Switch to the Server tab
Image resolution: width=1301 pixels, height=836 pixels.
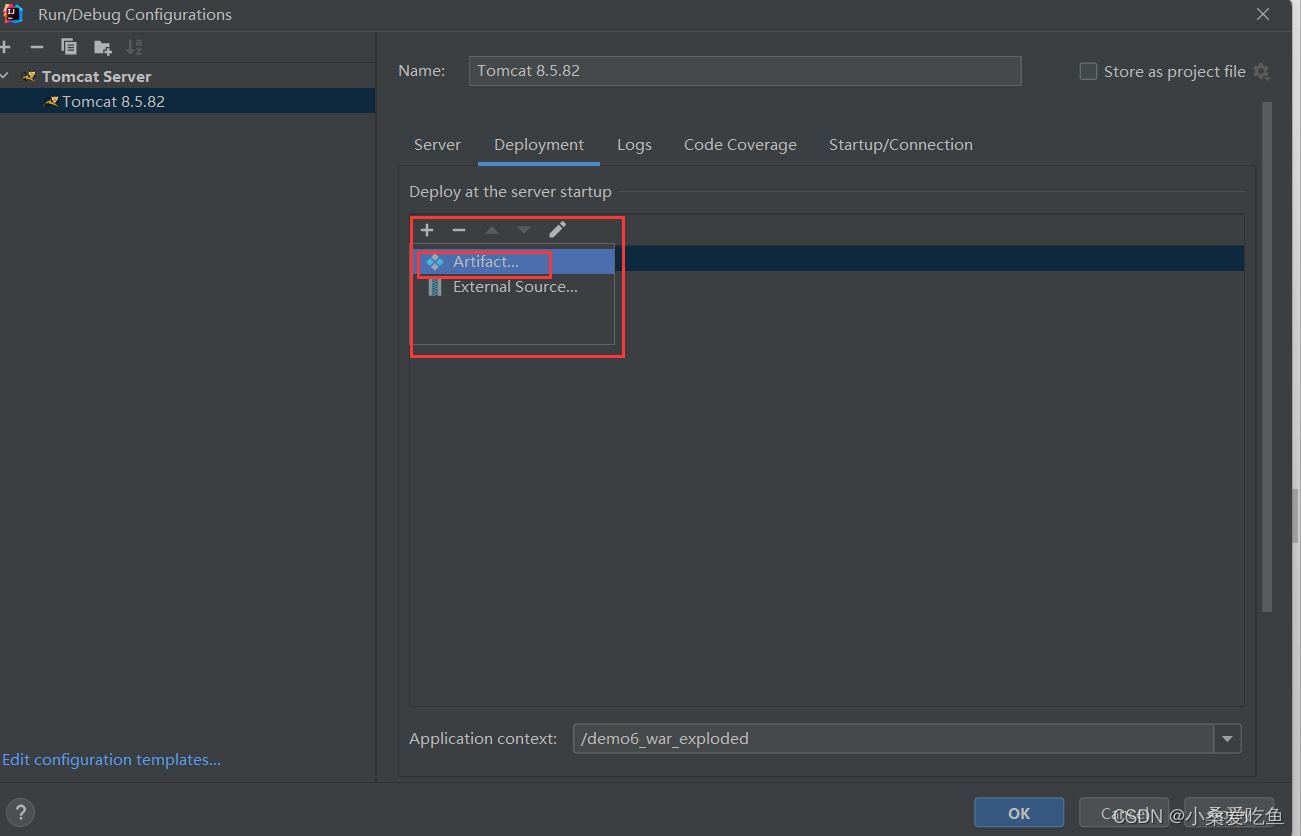[437, 145]
